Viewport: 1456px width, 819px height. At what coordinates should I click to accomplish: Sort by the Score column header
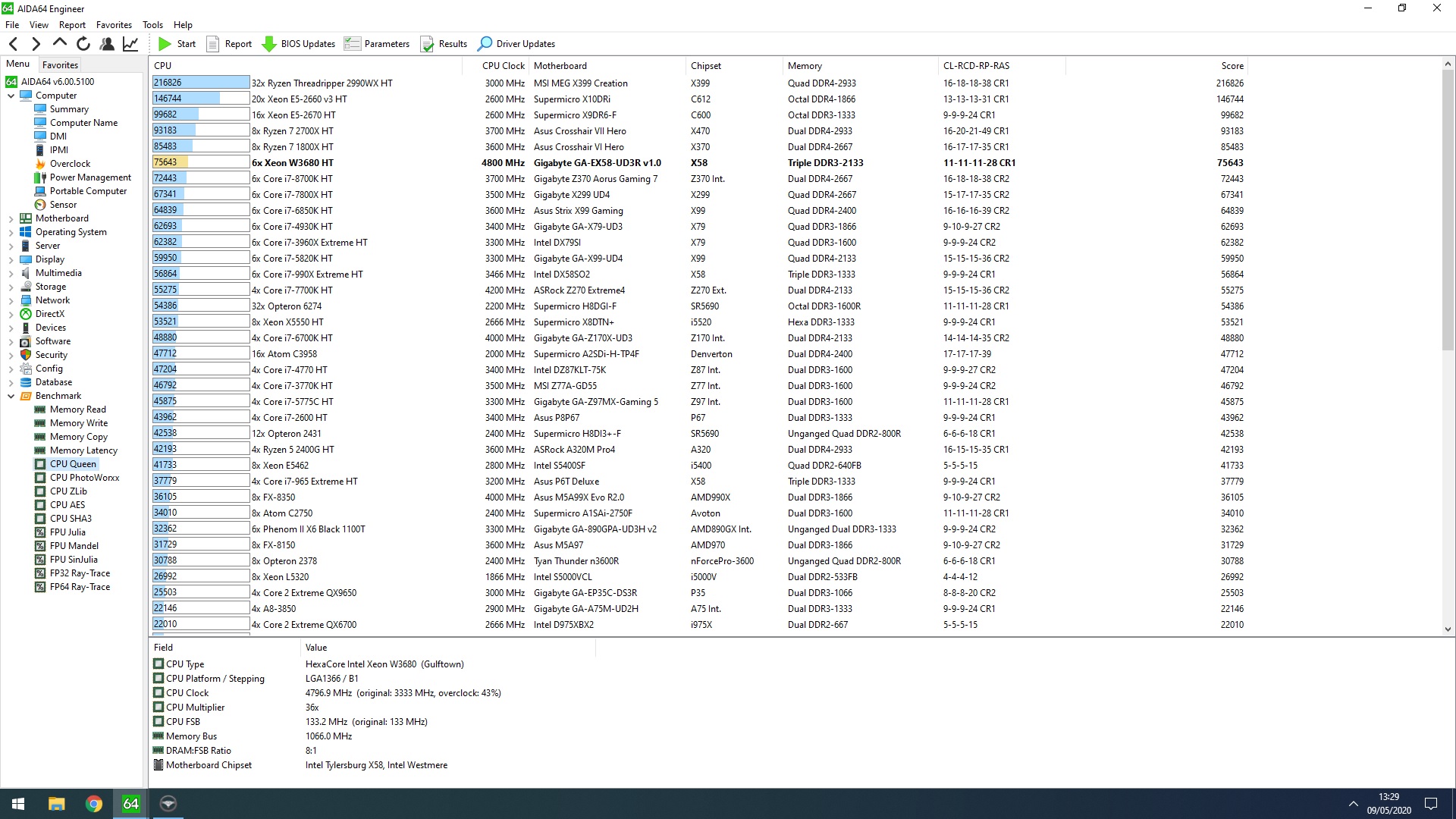1232,66
